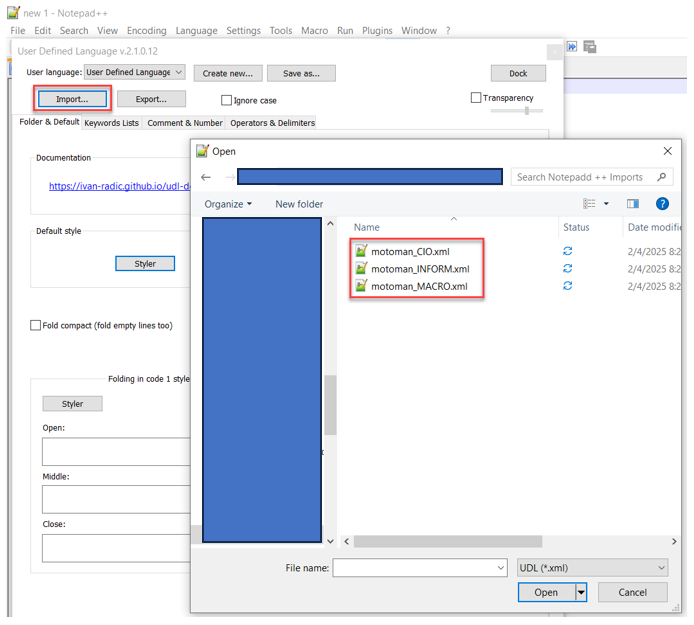
Task: Open the Tools menu
Action: [281, 31]
